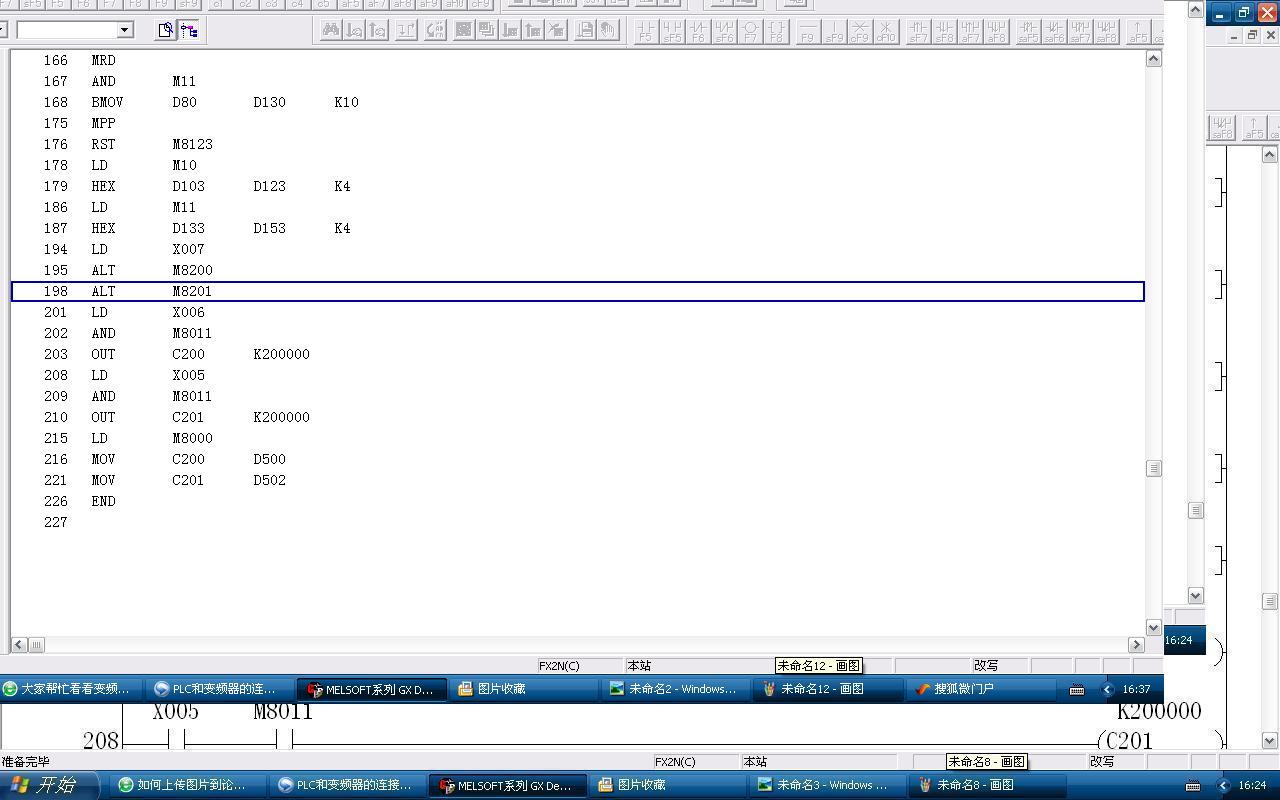
Task: Click the vertical scrollbar thumb of the list
Action: coord(1153,468)
